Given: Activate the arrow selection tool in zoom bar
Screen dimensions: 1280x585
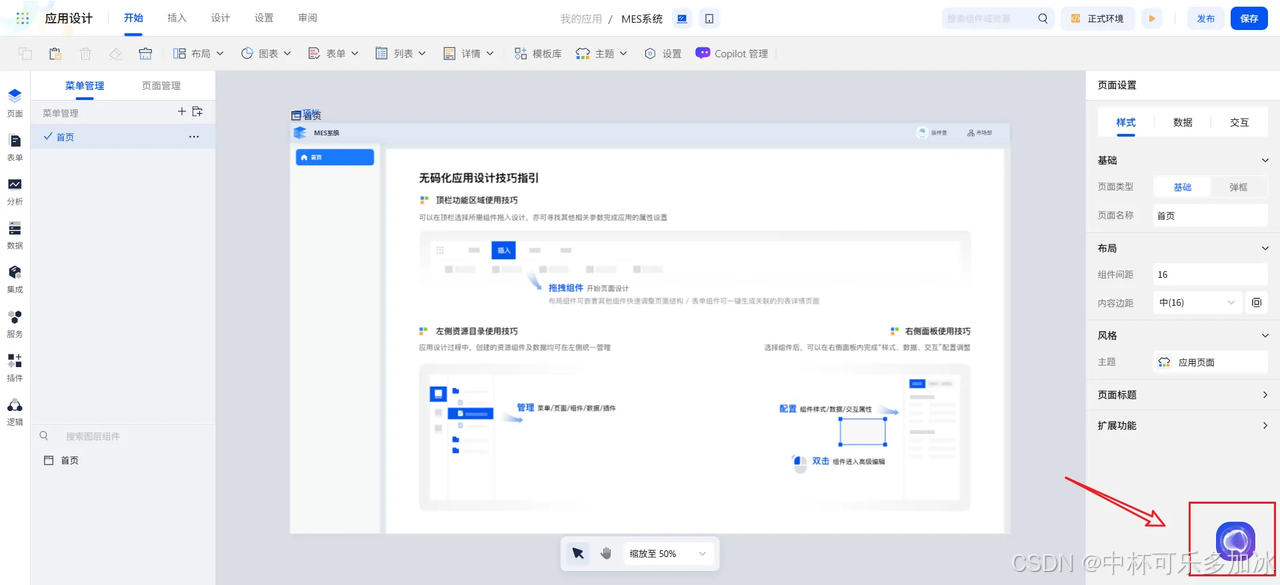Looking at the screenshot, I should point(578,553).
